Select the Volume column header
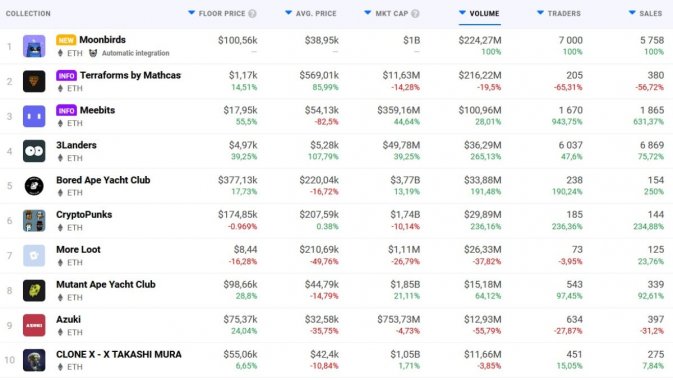 pyautogui.click(x=484, y=14)
